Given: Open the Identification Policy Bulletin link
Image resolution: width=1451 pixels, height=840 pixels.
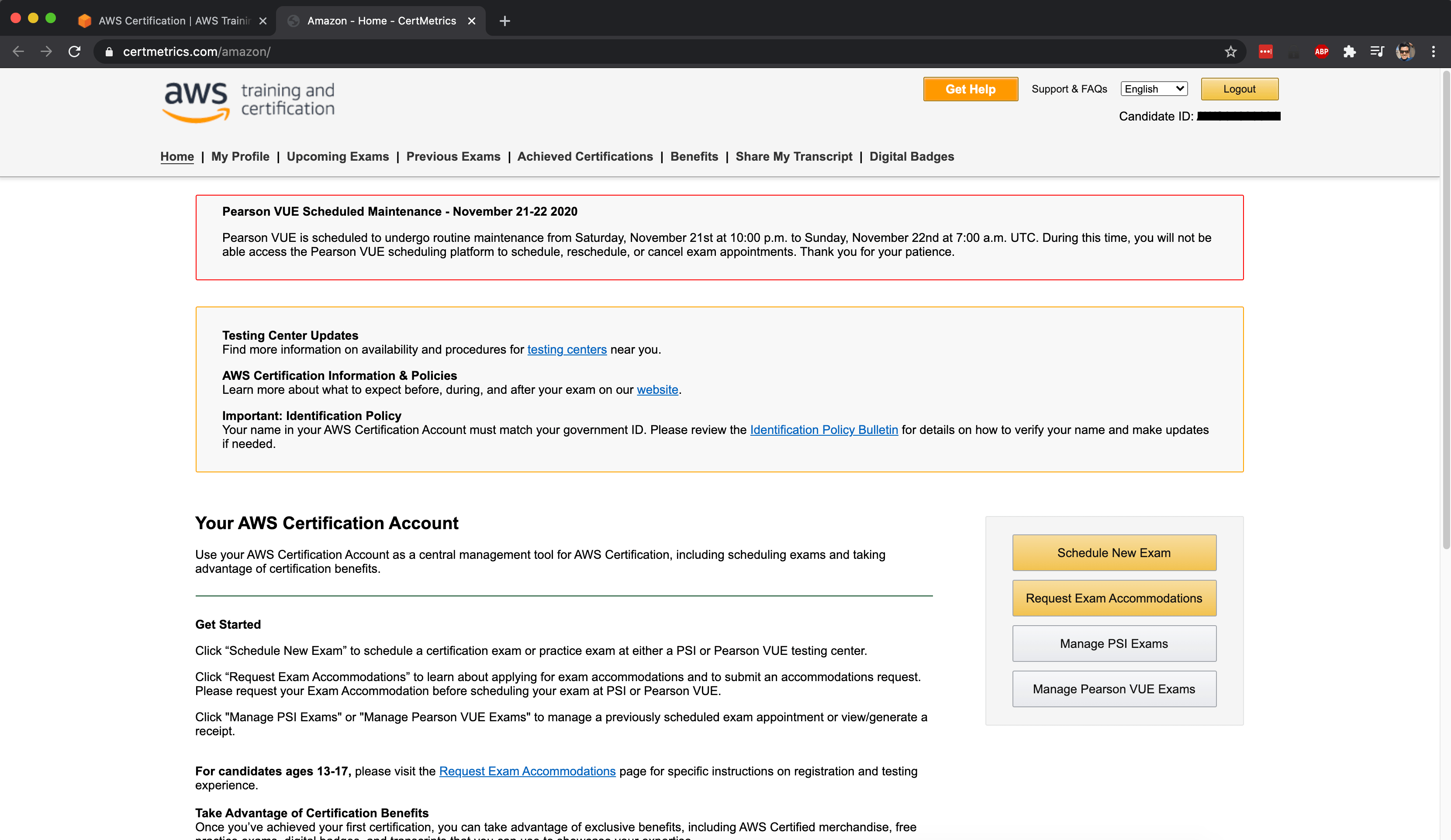Looking at the screenshot, I should click(824, 430).
